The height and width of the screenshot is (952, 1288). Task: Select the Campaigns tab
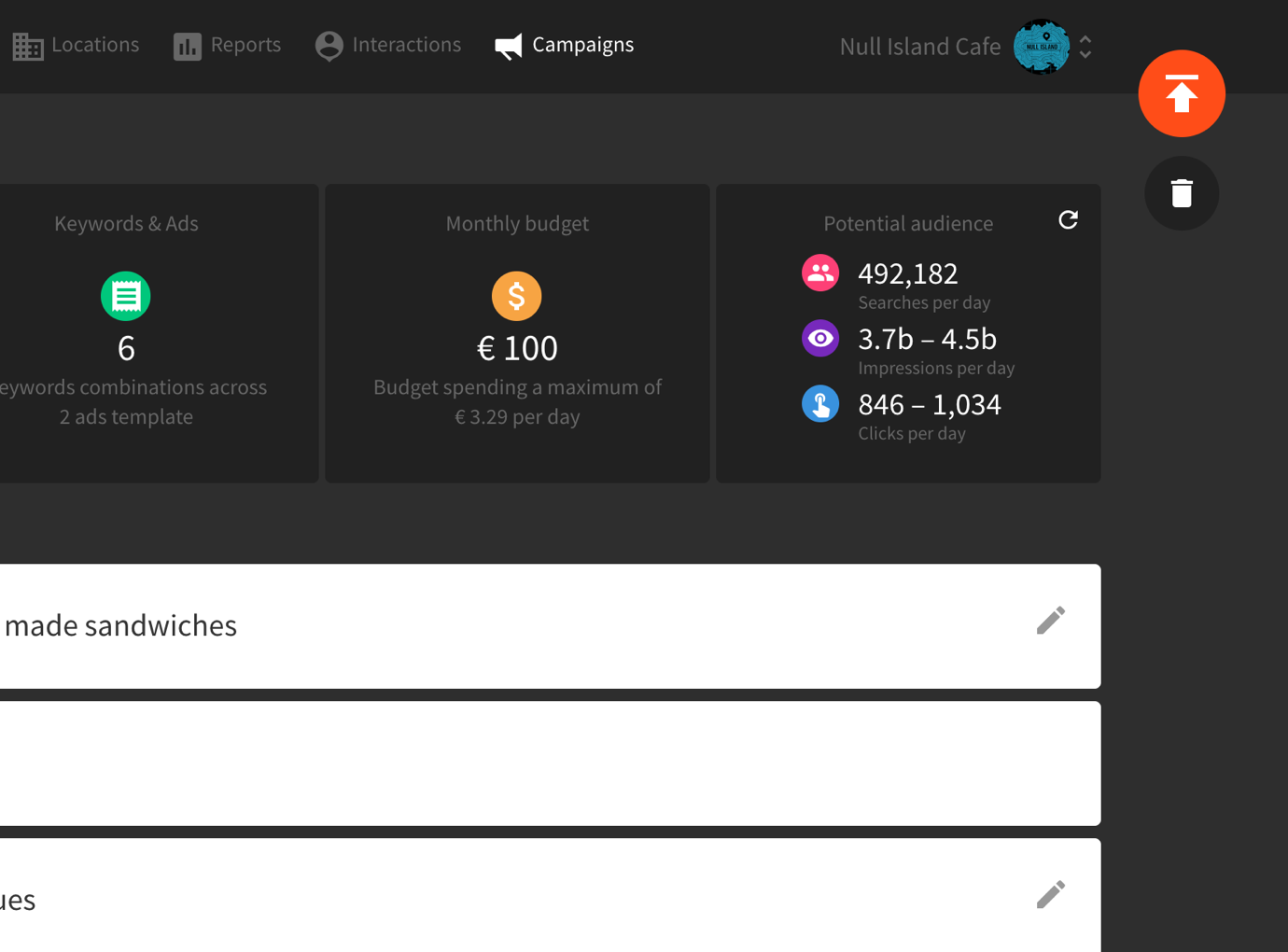tap(565, 45)
